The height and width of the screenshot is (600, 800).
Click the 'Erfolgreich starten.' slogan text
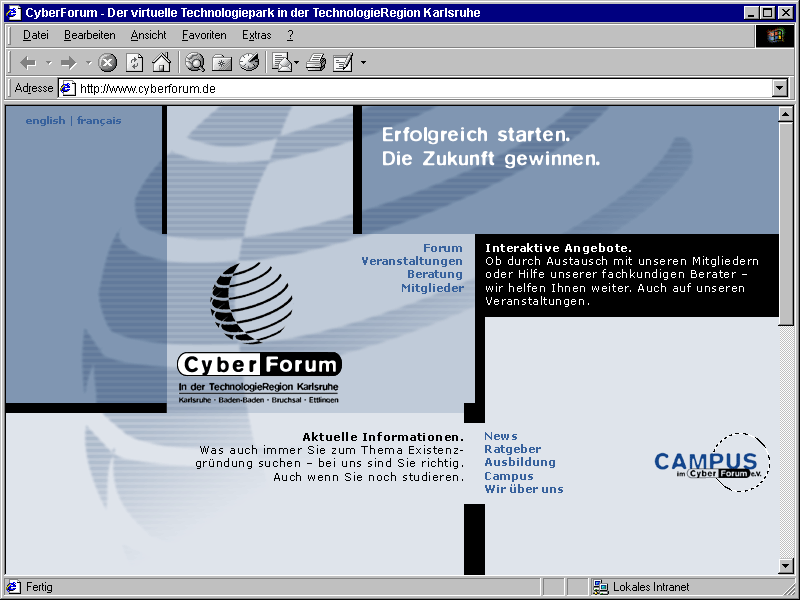point(476,135)
